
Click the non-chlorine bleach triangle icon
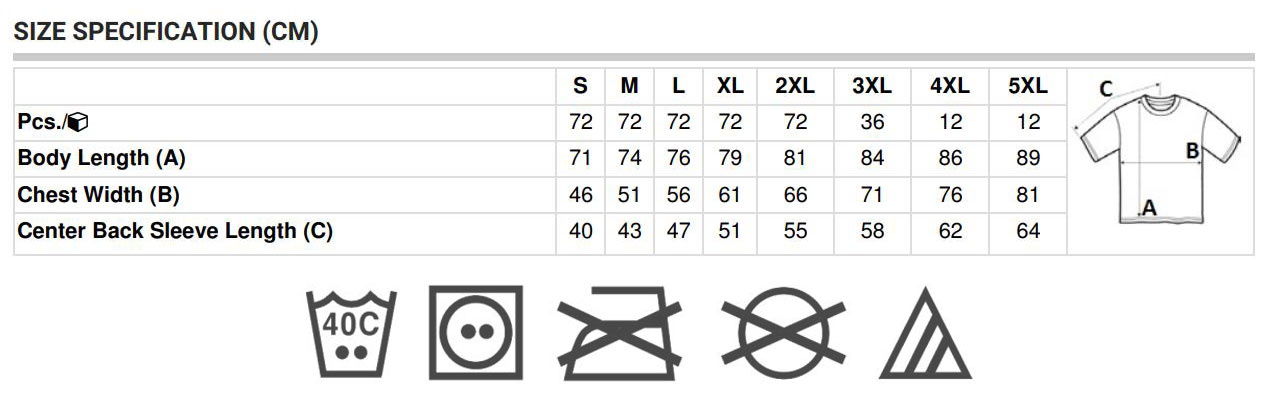click(924, 333)
